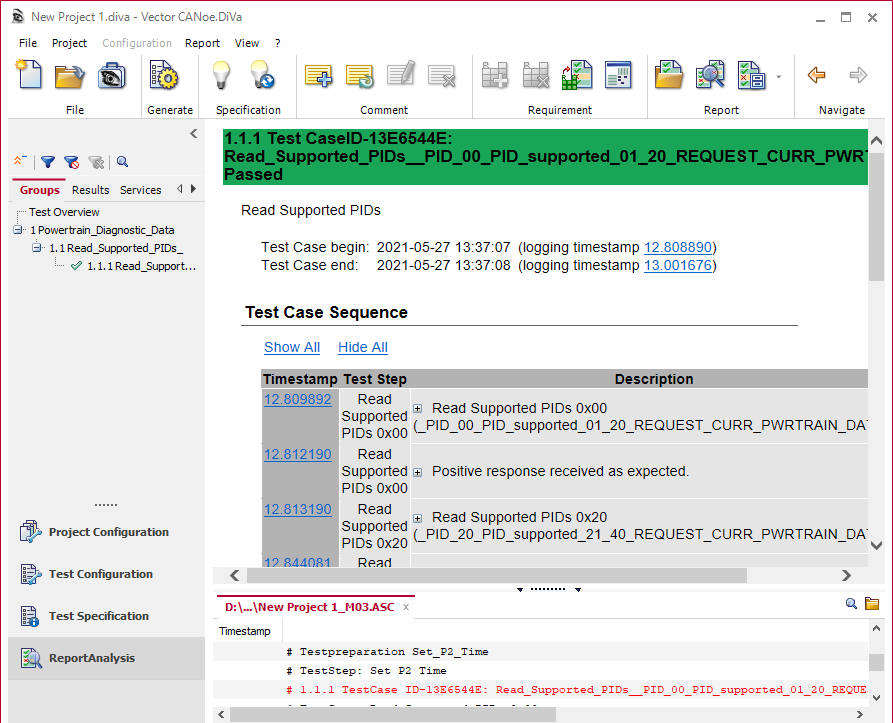This screenshot has width=893, height=723.
Task: Open ReportAnalysis section
Action: click(106, 658)
